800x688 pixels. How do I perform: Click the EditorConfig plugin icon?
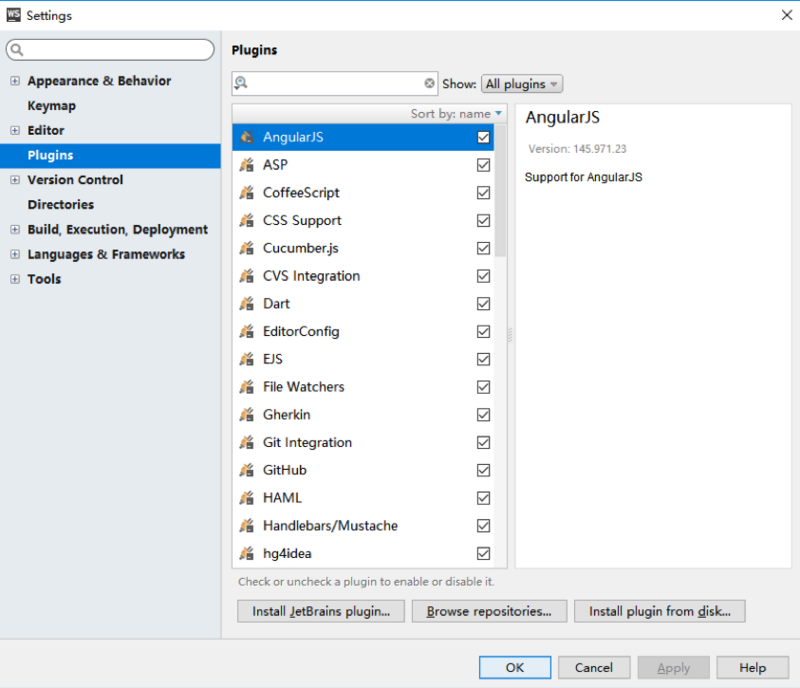(247, 331)
